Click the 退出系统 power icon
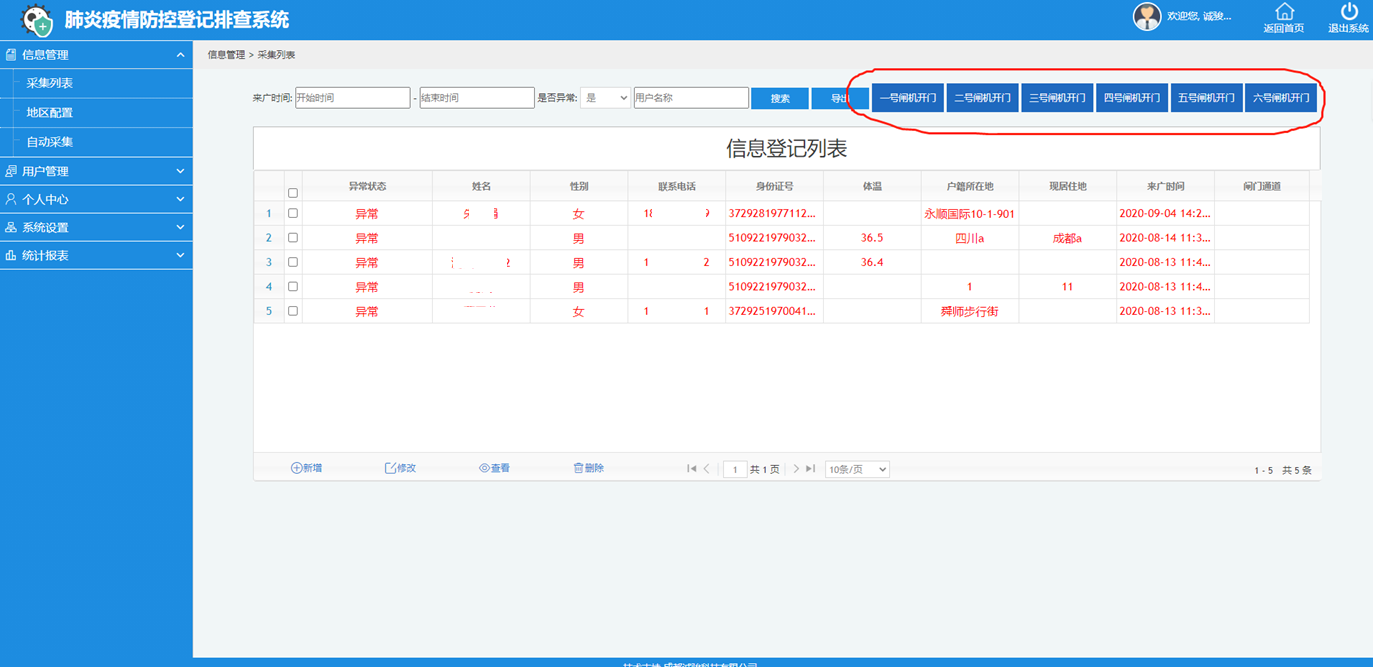The image size is (1373, 667). [1349, 12]
